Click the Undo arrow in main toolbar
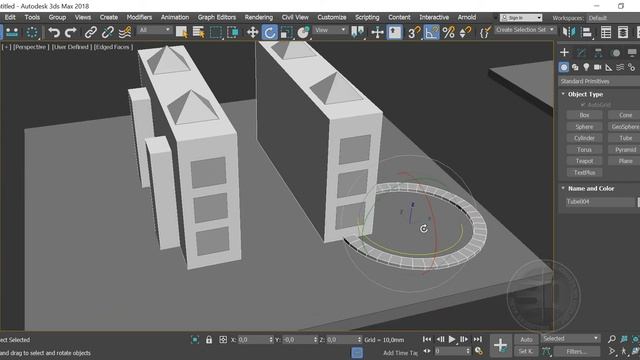 (x=54, y=32)
